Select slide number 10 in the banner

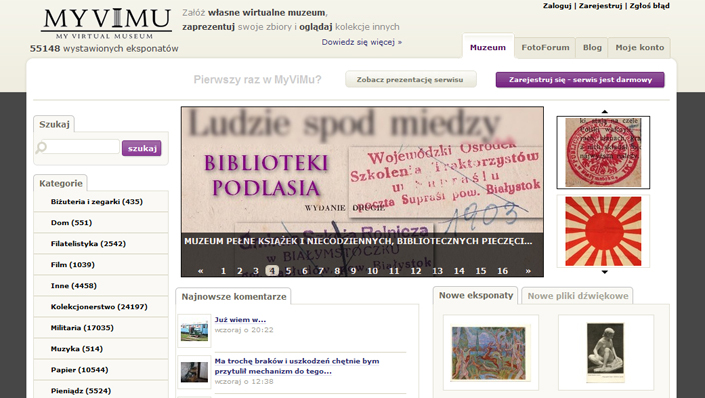(372, 271)
